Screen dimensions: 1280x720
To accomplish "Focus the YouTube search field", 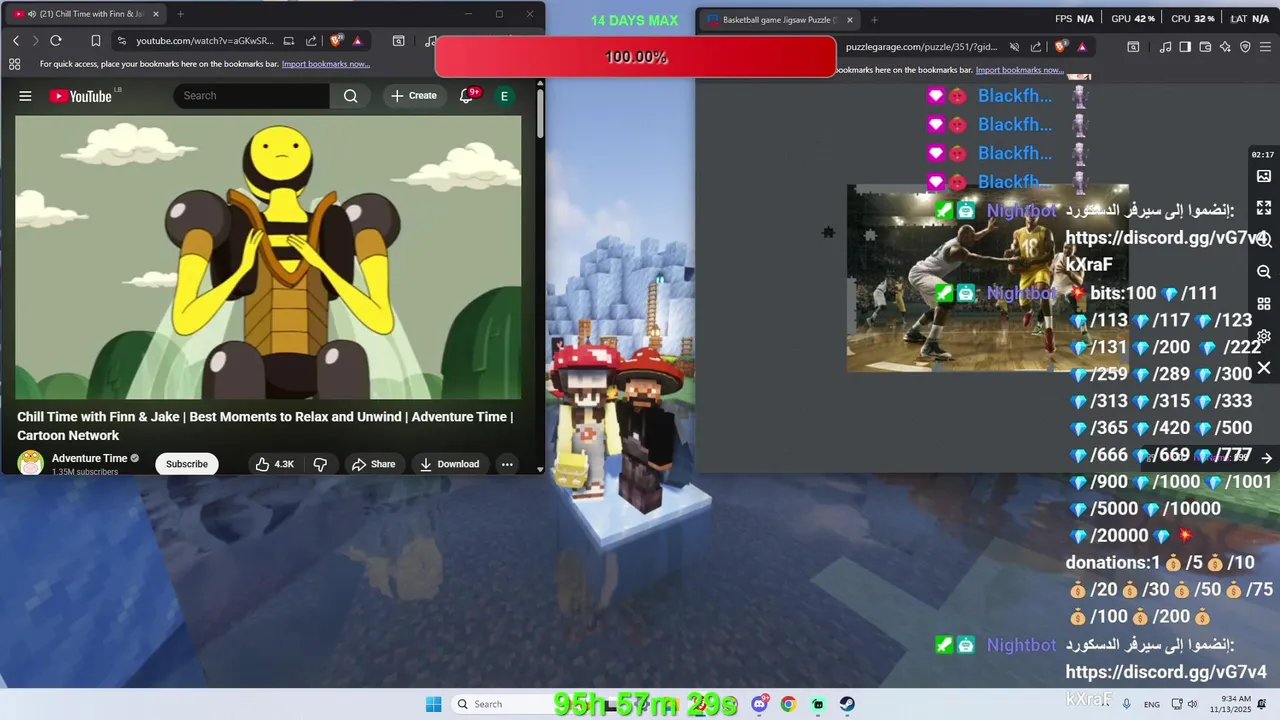I will point(251,96).
